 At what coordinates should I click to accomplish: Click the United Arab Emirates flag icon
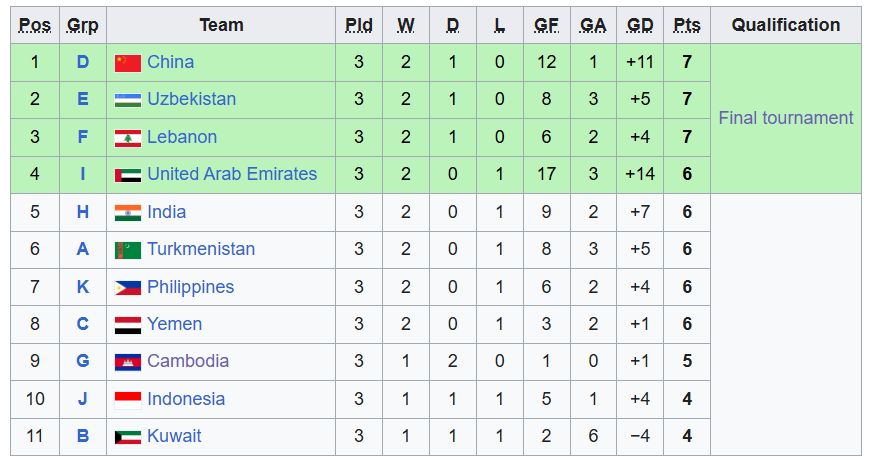128,175
